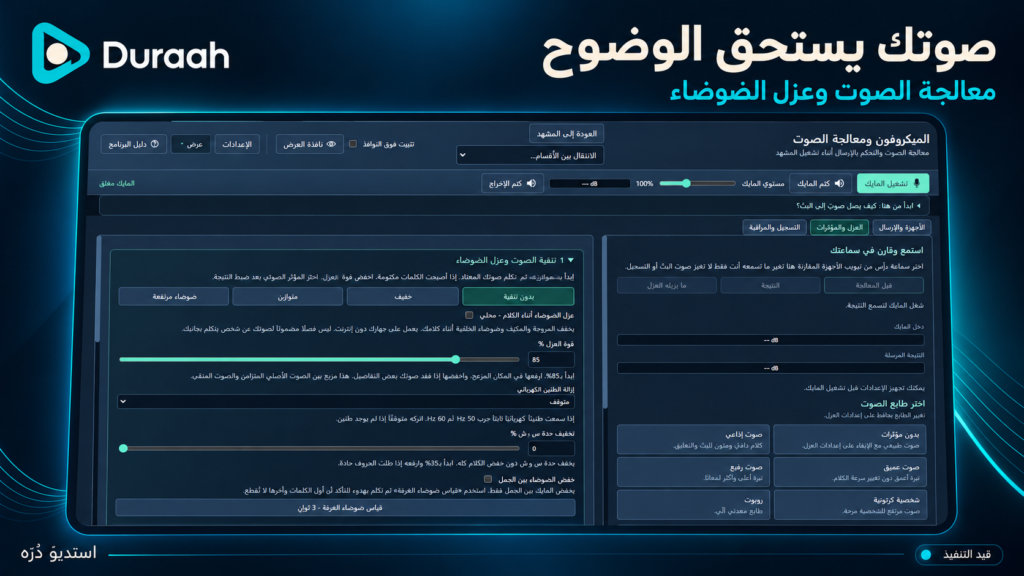Screen dimensions: 1024x576
Task: Click the النتيجة المرسلة dB meter
Action: (770, 368)
